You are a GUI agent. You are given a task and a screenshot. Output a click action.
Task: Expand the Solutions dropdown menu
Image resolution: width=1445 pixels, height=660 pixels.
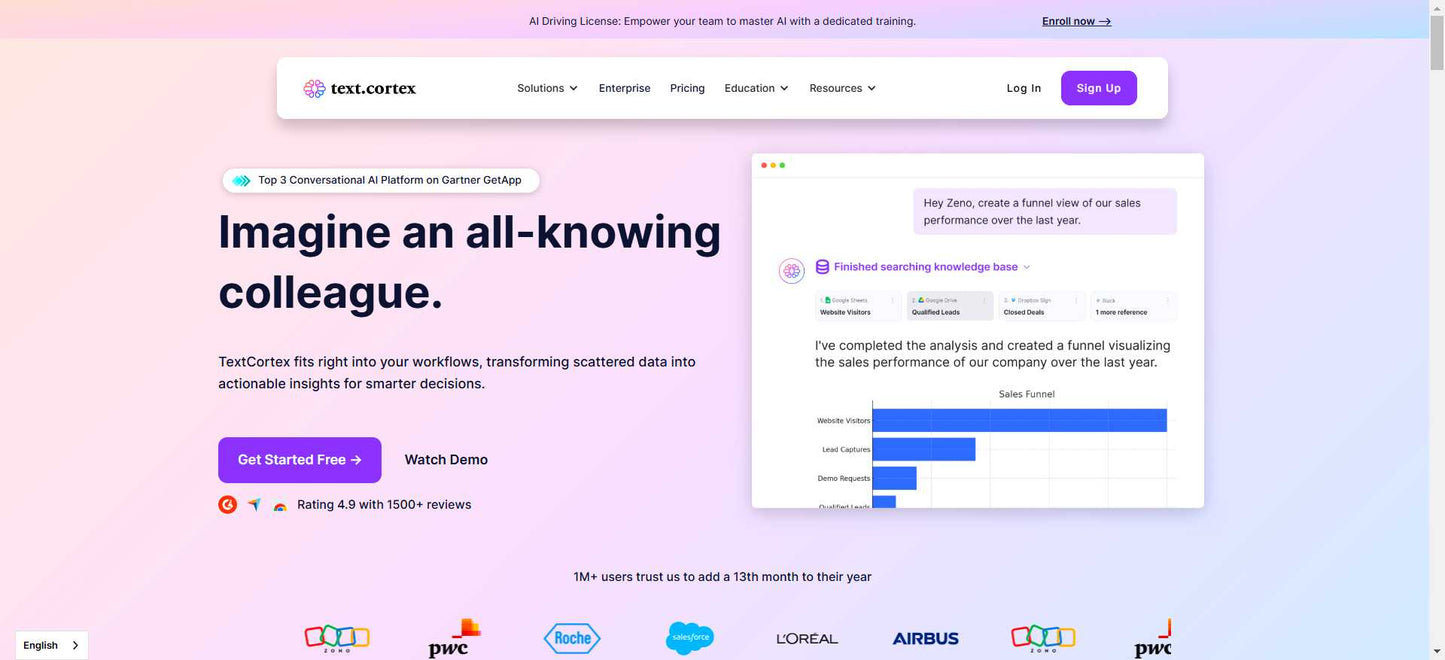tap(547, 88)
